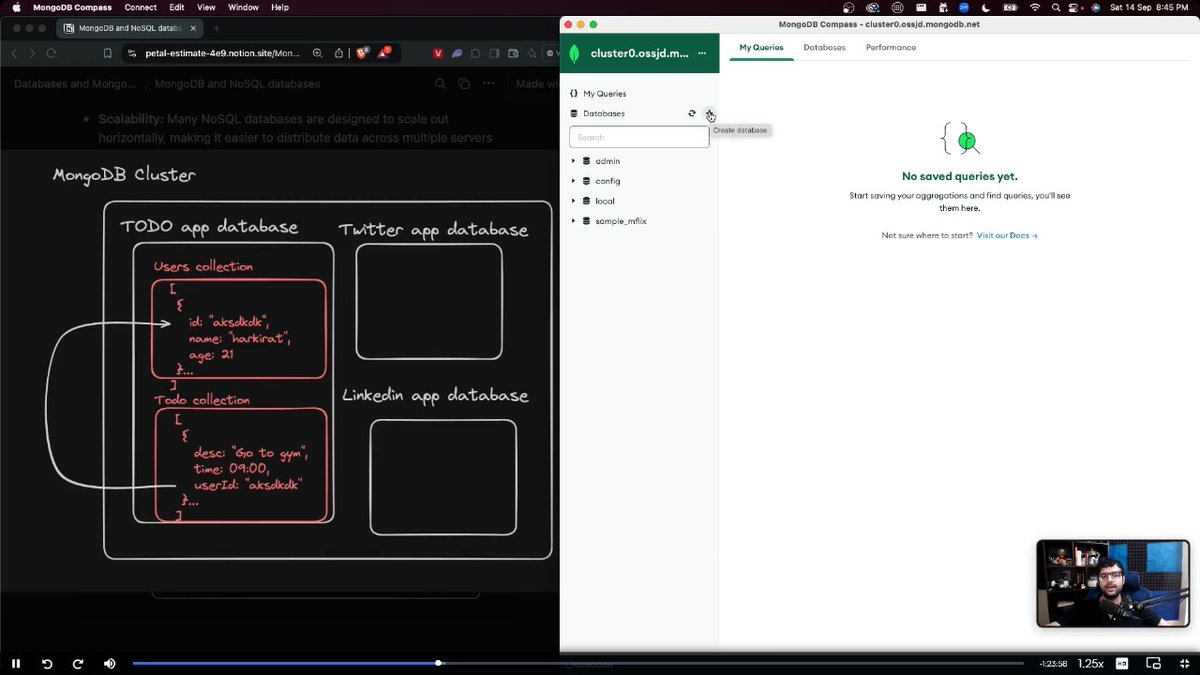
Task: Open Databases and Mongo breadcrumb link
Action: [x=75, y=84]
